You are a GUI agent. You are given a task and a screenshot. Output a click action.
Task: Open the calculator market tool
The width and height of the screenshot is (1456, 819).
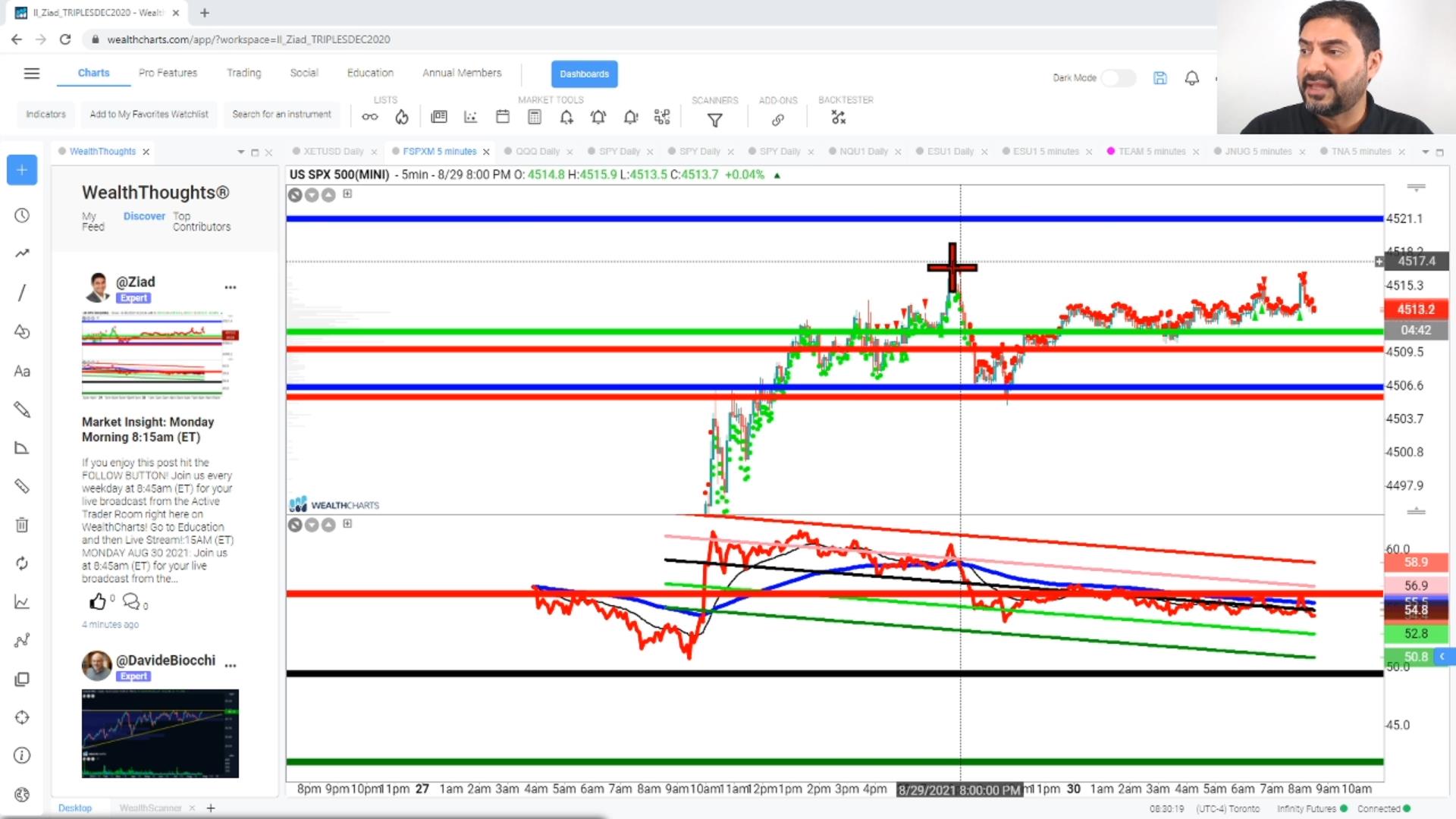(x=535, y=117)
